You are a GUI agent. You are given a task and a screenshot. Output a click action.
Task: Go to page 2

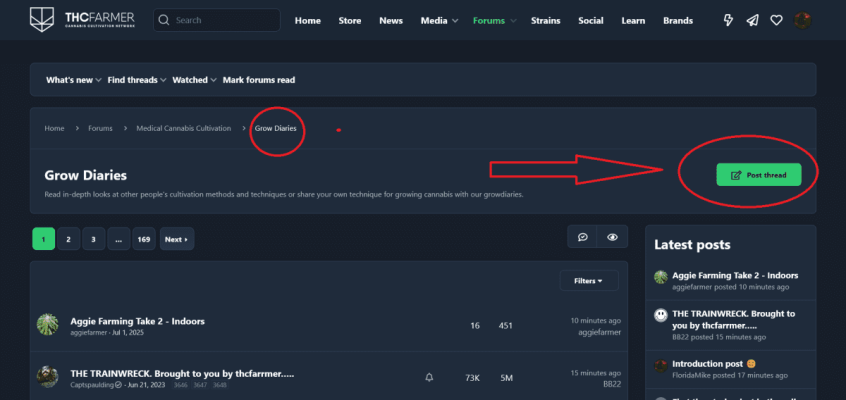69,239
